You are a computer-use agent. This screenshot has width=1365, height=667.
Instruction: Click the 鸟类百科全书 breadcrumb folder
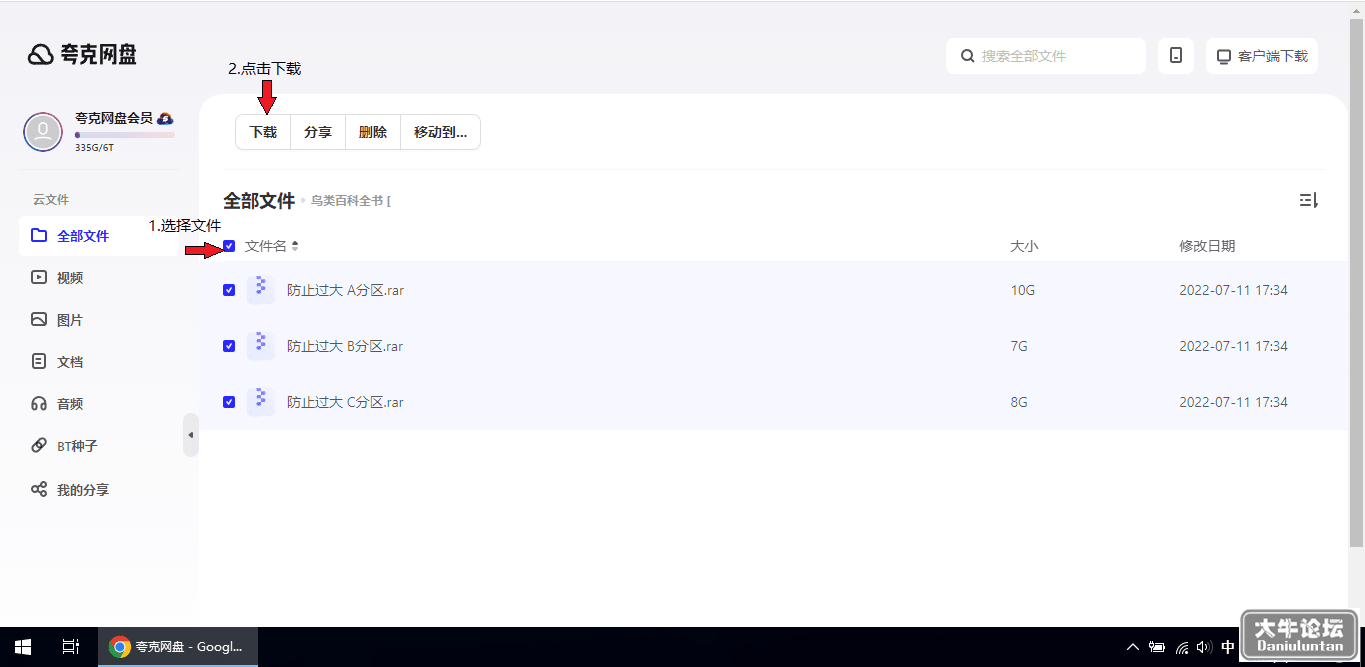(351, 201)
